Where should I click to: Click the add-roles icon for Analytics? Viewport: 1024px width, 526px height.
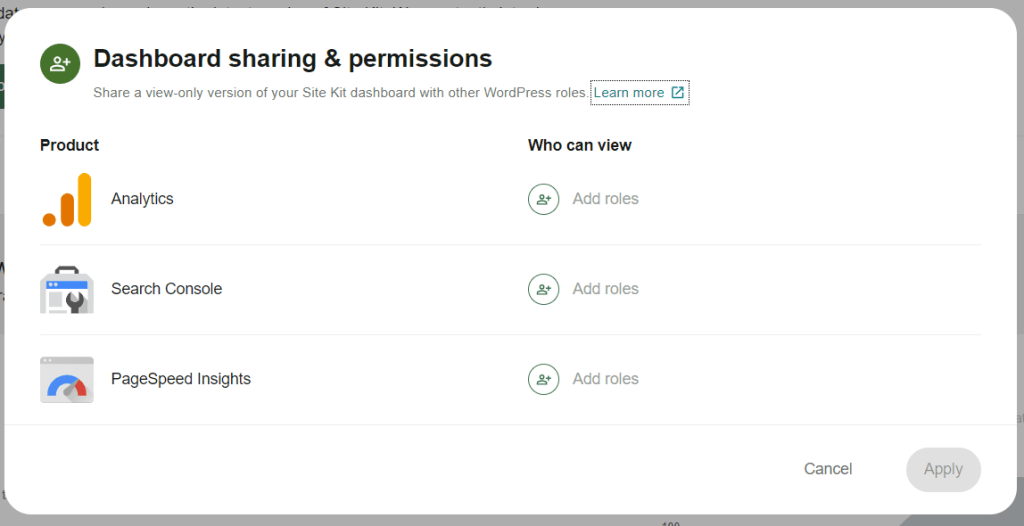543,199
